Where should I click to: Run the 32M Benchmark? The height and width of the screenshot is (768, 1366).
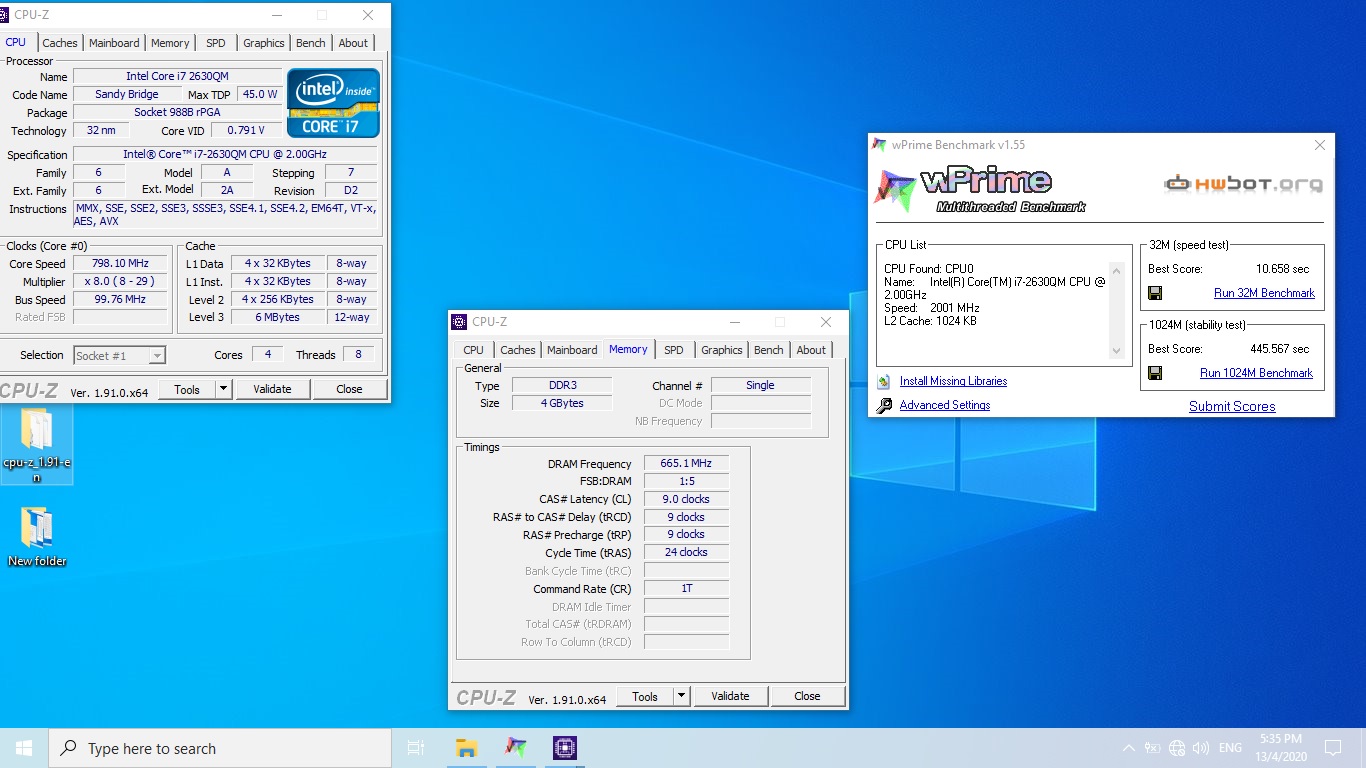(1264, 293)
